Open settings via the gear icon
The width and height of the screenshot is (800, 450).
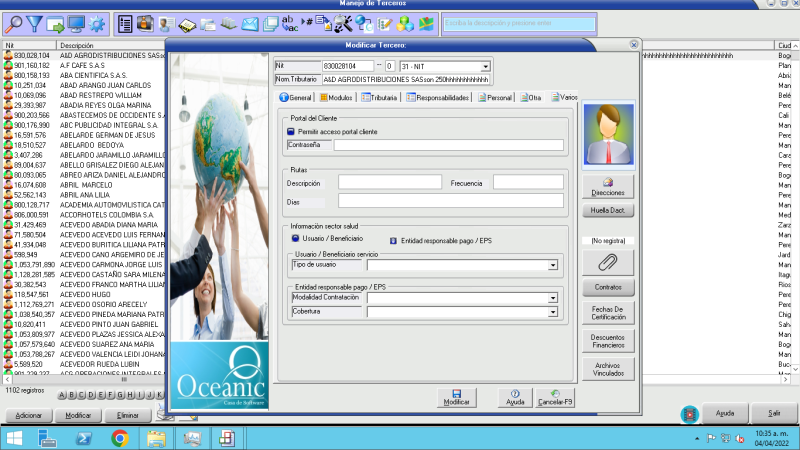[97, 24]
